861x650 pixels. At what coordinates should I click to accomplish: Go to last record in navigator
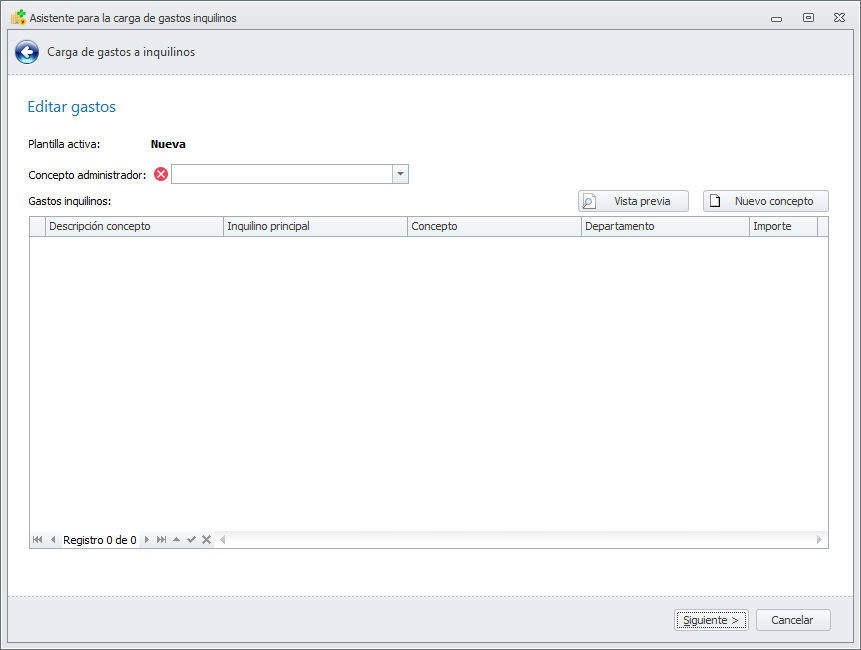[x=161, y=540]
